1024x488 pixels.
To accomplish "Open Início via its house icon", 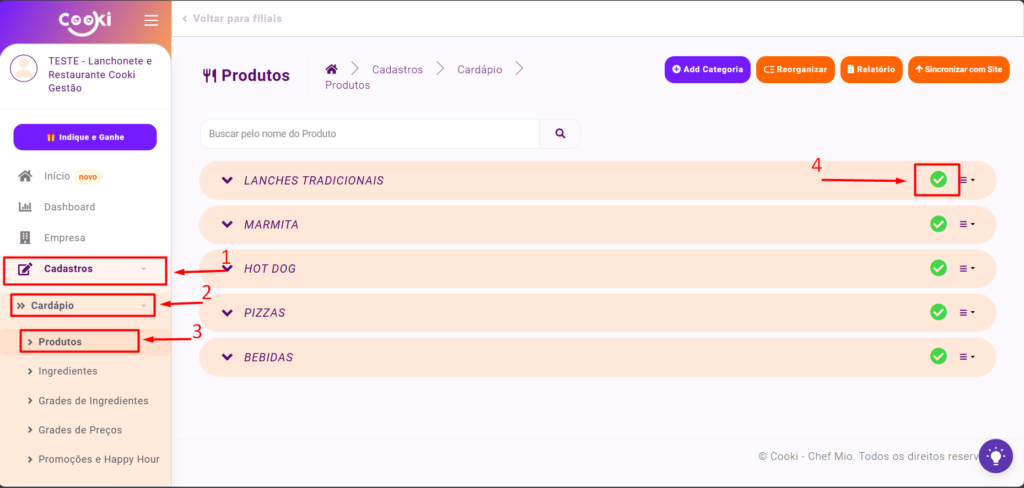I will point(26,176).
